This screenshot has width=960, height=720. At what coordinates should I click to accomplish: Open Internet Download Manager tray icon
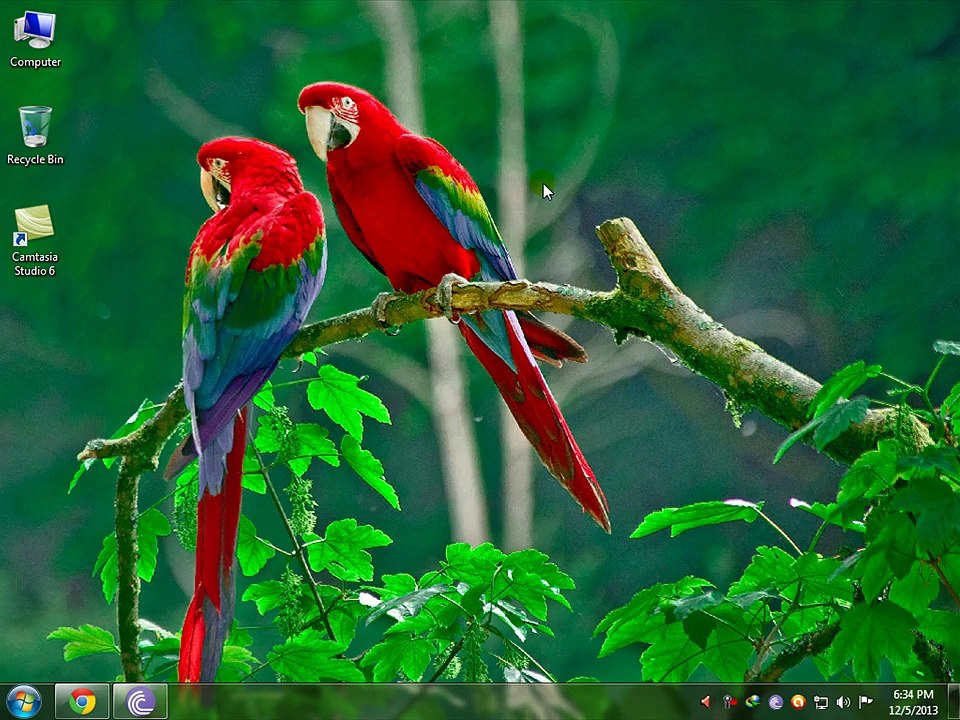pos(752,702)
